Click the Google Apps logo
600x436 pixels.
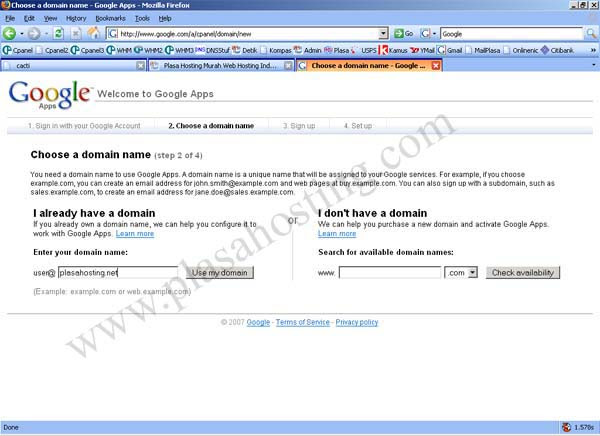(50, 95)
